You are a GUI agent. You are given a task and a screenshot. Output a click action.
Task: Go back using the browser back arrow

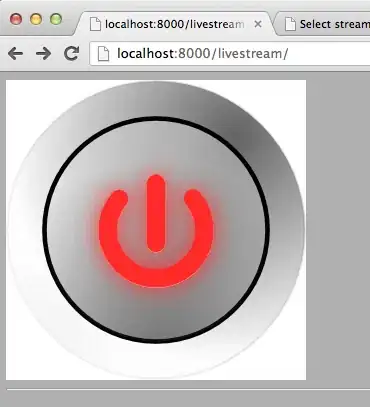[x=15, y=53]
